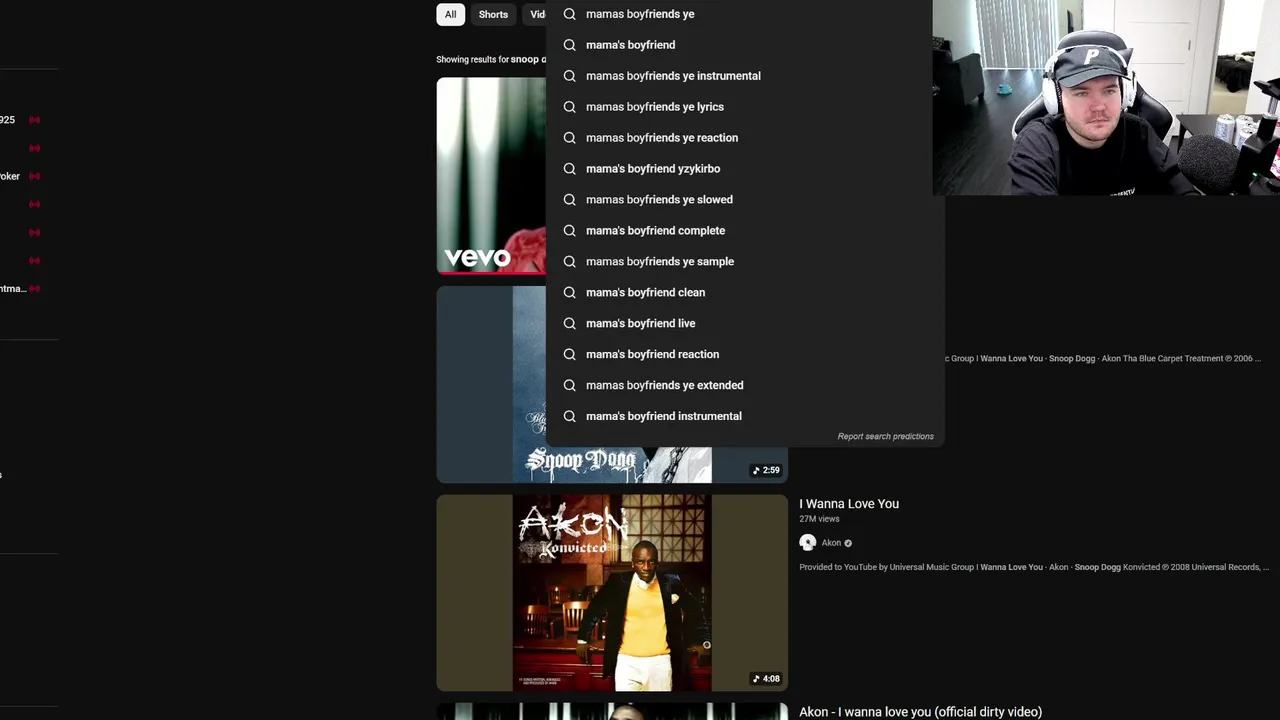
Task: Click the "27M views" text
Action: tap(819, 519)
